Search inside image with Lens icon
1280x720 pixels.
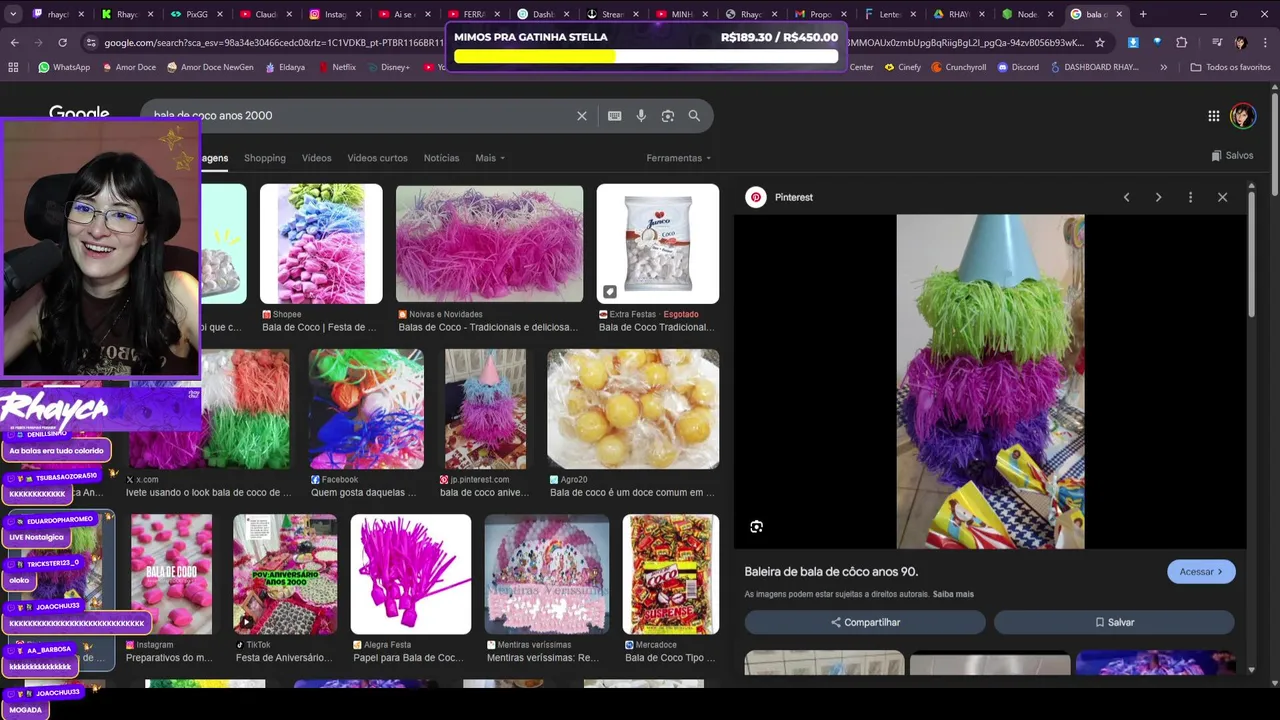pyautogui.click(x=756, y=527)
